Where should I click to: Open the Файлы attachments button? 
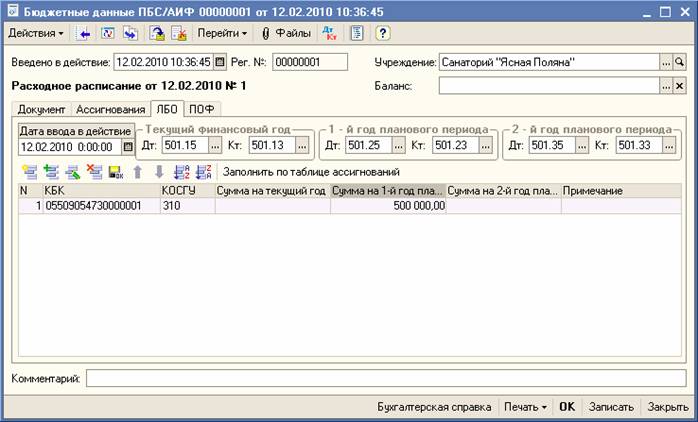[286, 34]
